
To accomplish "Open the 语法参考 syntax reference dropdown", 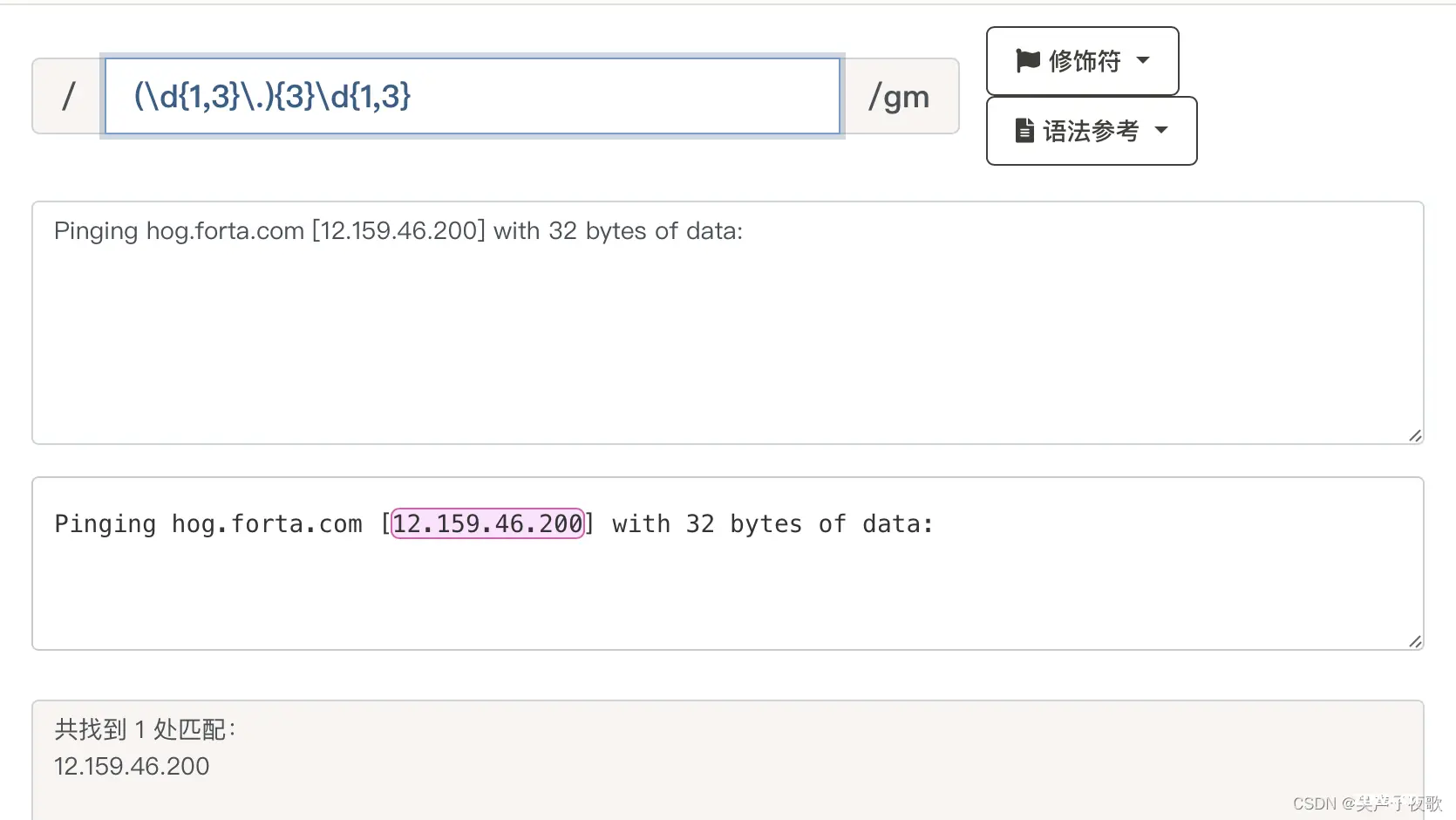I will click(1092, 131).
